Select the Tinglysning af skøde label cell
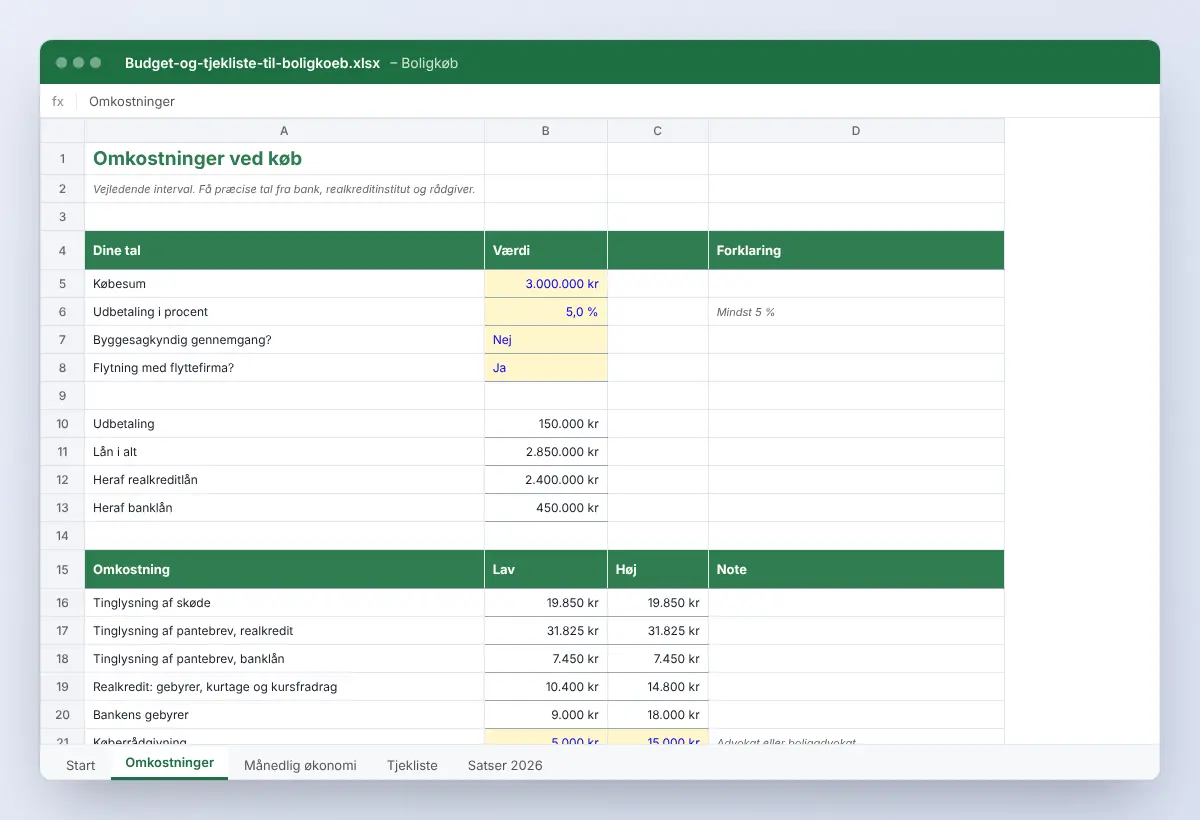 (x=284, y=603)
